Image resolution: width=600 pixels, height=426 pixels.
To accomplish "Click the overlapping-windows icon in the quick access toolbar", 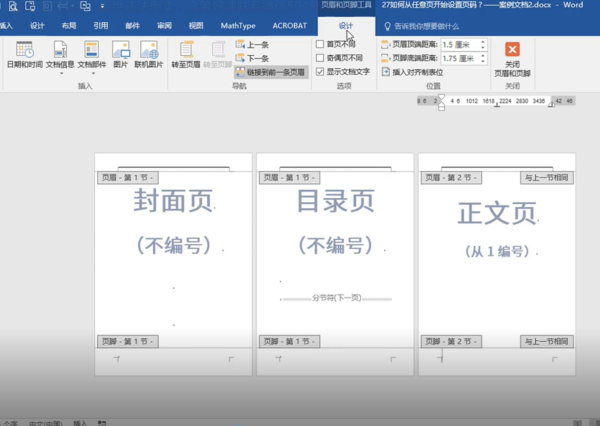I will coord(85,6).
